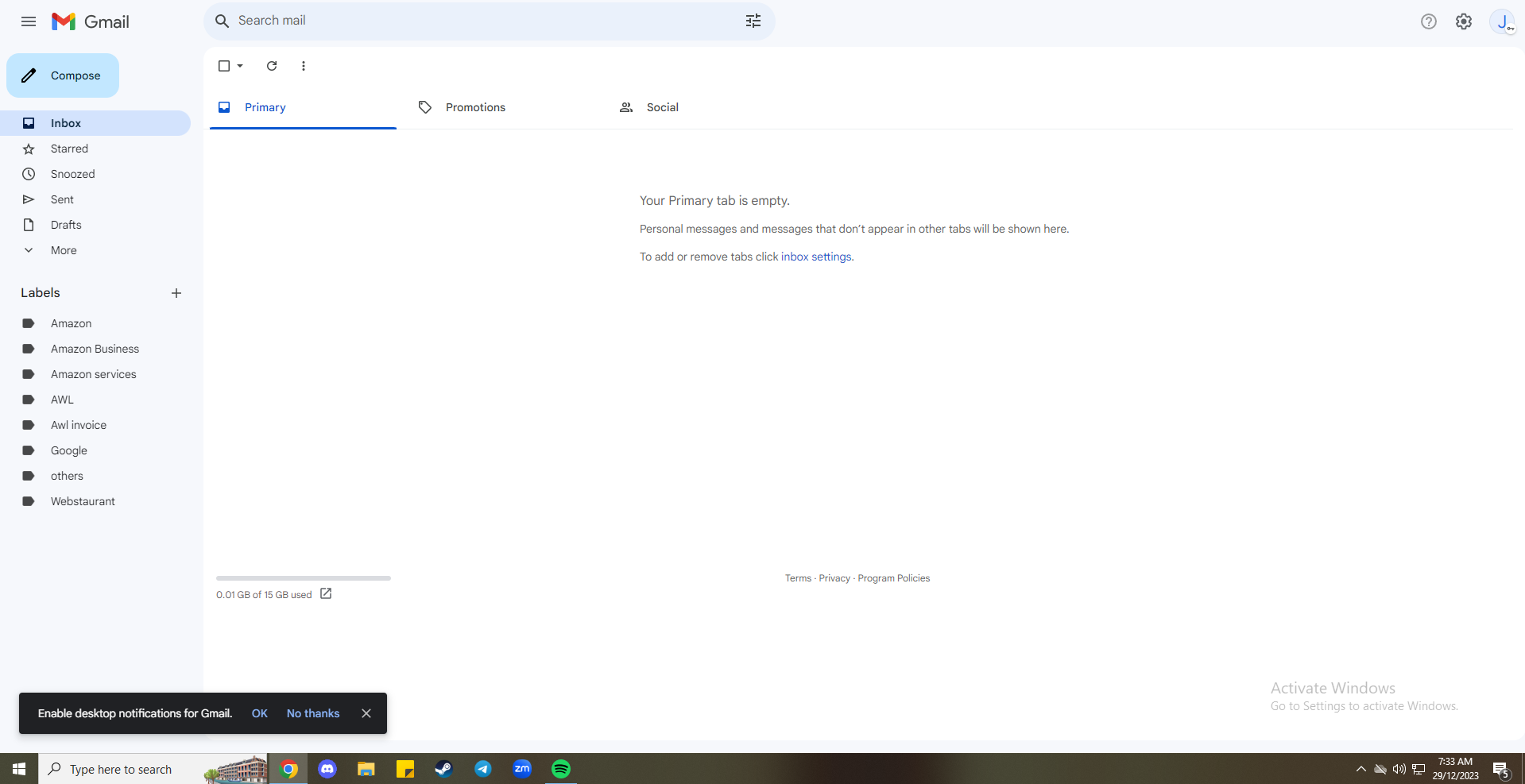1525x784 pixels.
Task: Open the Windows notification center
Action: click(x=1500, y=769)
